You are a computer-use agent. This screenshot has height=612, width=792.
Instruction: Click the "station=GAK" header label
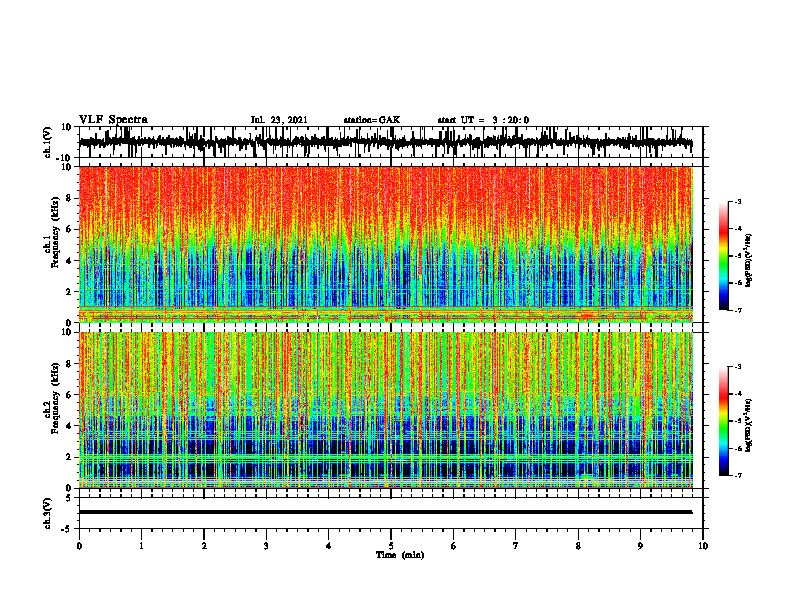(372, 120)
